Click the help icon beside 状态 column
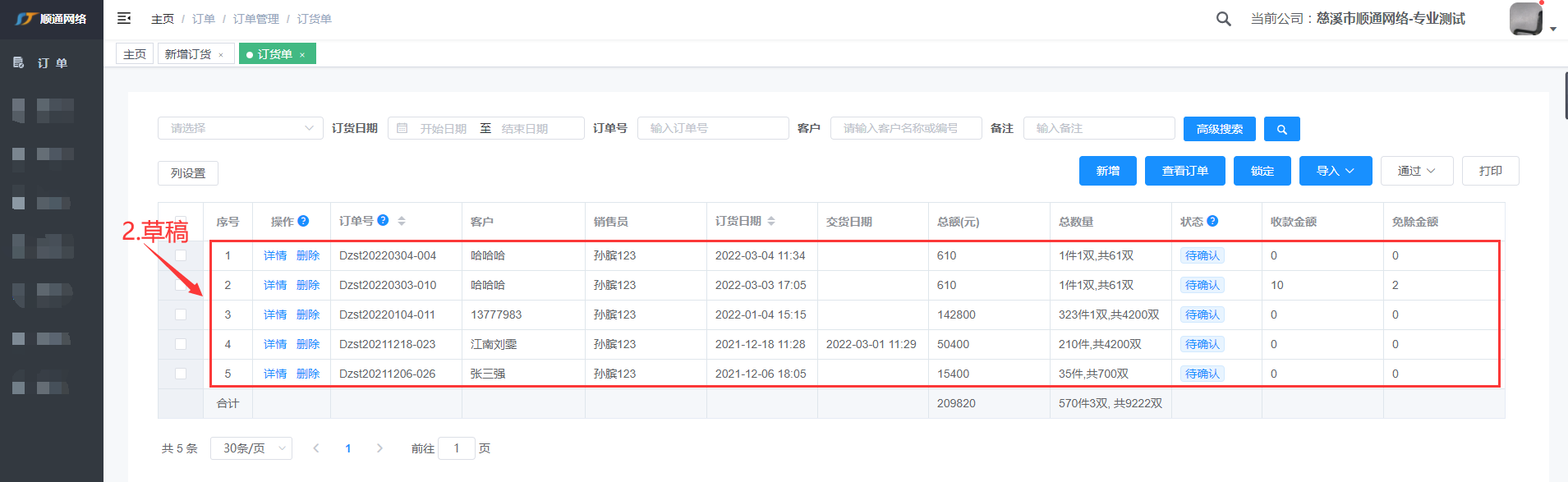 point(1212,221)
